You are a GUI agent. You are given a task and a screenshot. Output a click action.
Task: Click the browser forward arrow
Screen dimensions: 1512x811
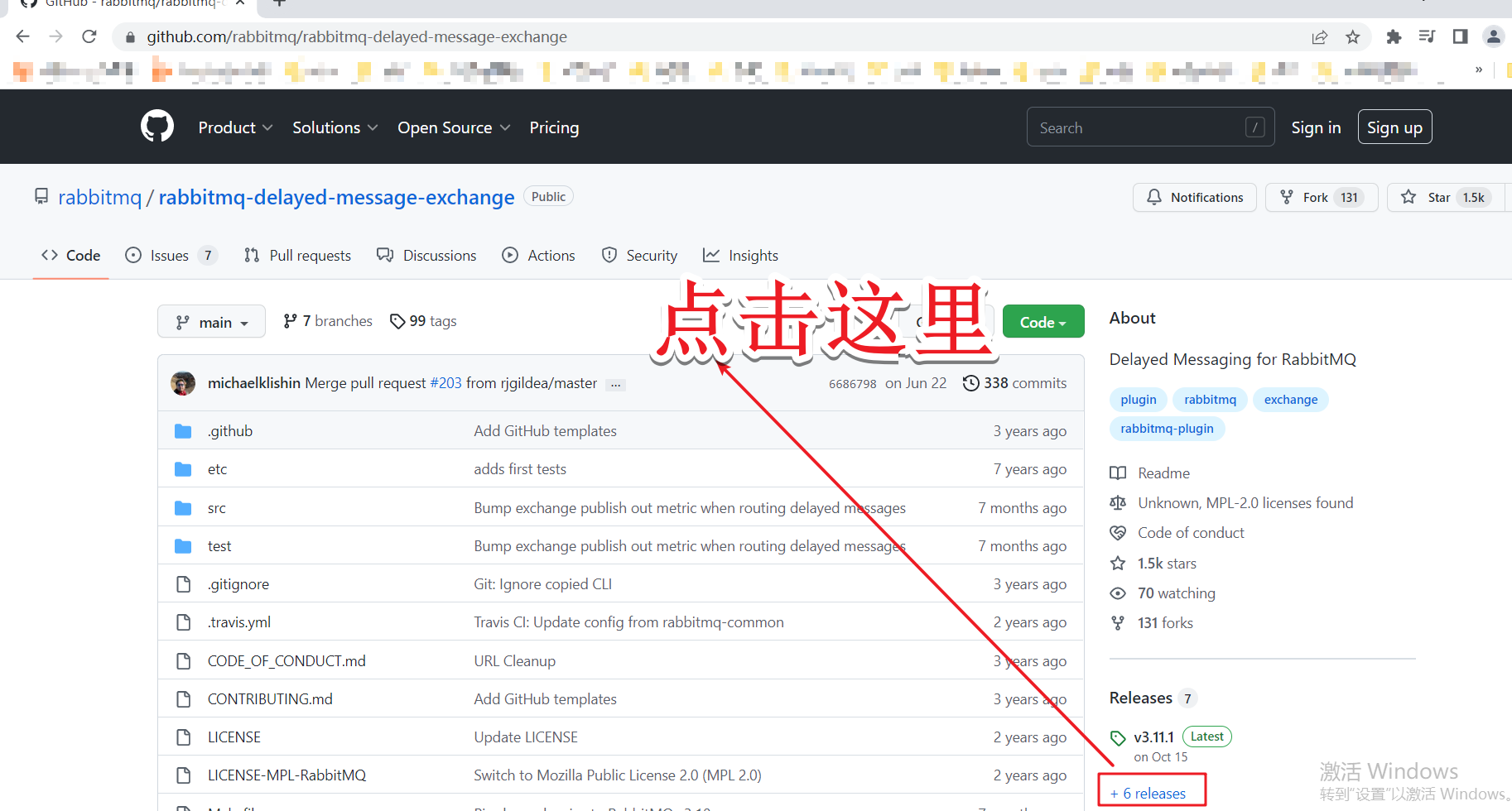coord(55,36)
